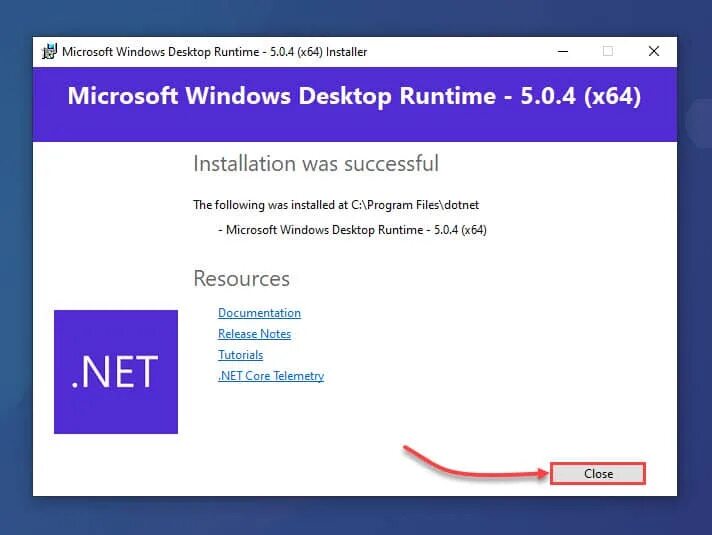Click the purple banner title text

coord(354,96)
